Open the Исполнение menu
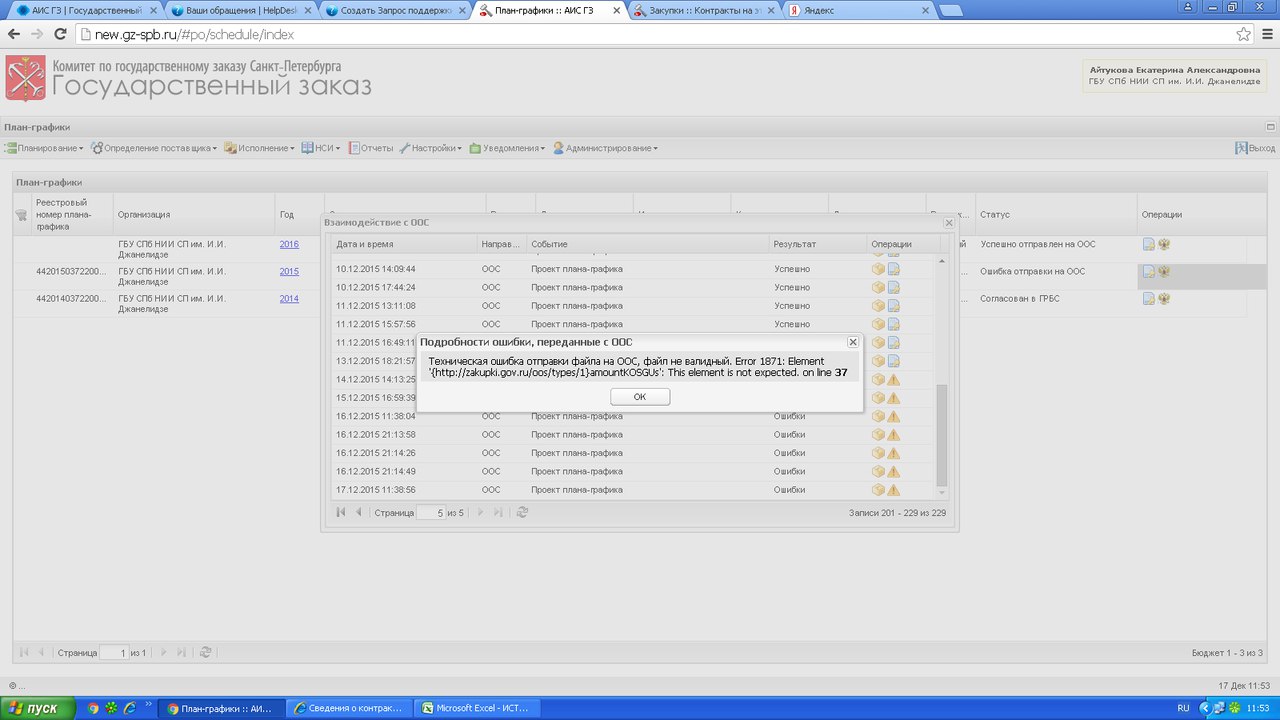Image resolution: width=1280 pixels, height=720 pixels. click(259, 148)
